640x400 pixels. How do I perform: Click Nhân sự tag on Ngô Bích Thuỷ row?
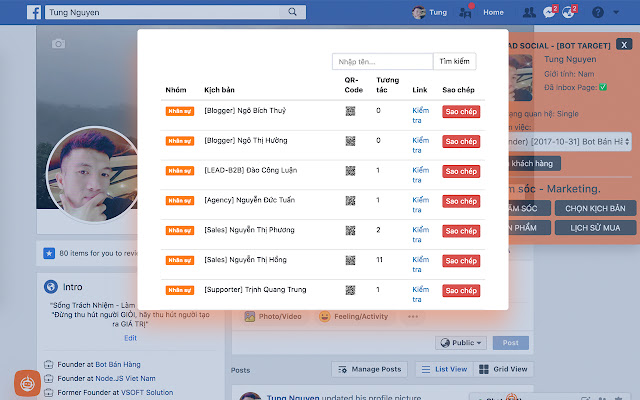click(180, 111)
